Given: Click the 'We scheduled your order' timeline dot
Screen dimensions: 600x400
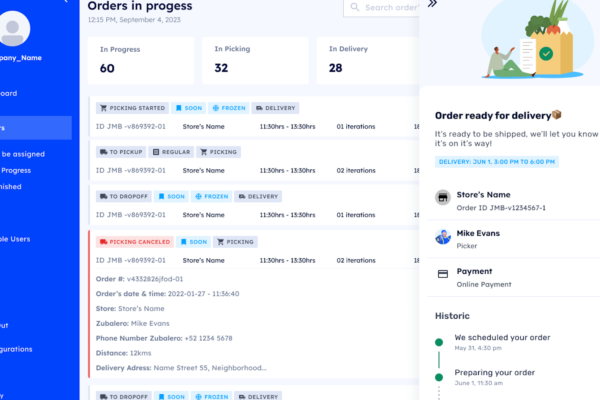Looking at the screenshot, I should pyautogui.click(x=438, y=342).
